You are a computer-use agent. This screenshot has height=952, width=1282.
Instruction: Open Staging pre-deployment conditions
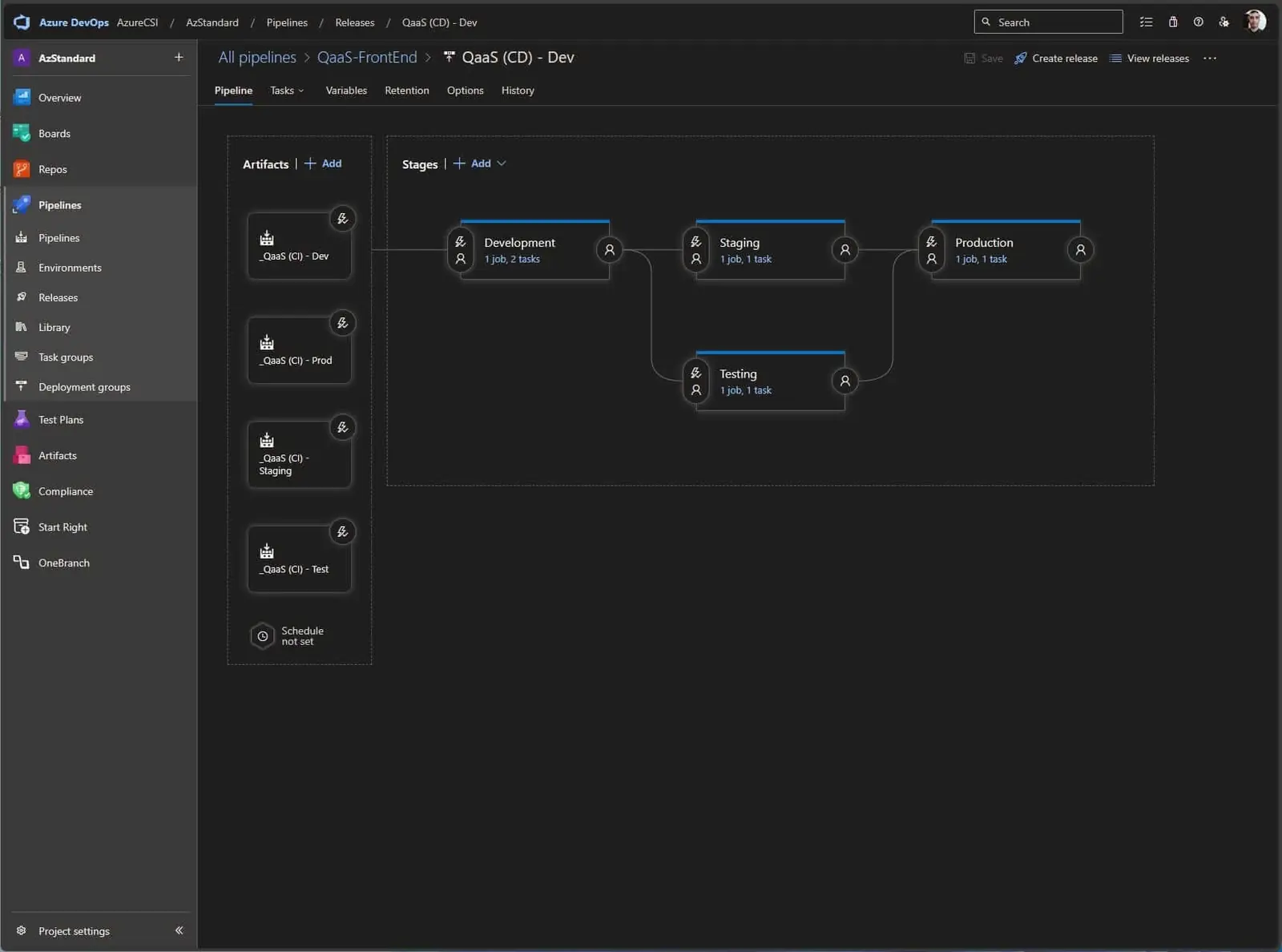pyautogui.click(x=696, y=250)
